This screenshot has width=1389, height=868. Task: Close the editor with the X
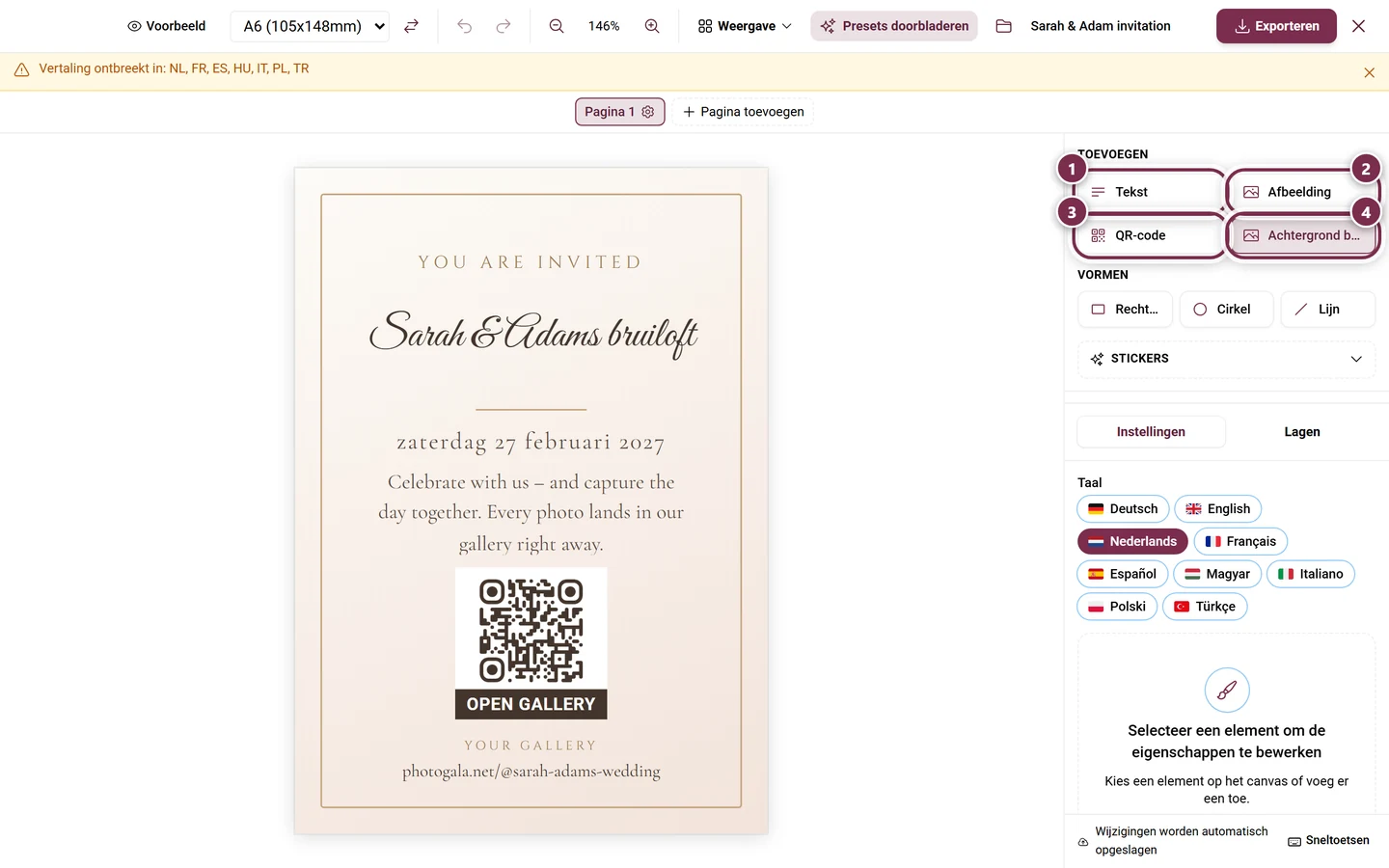pos(1358,26)
